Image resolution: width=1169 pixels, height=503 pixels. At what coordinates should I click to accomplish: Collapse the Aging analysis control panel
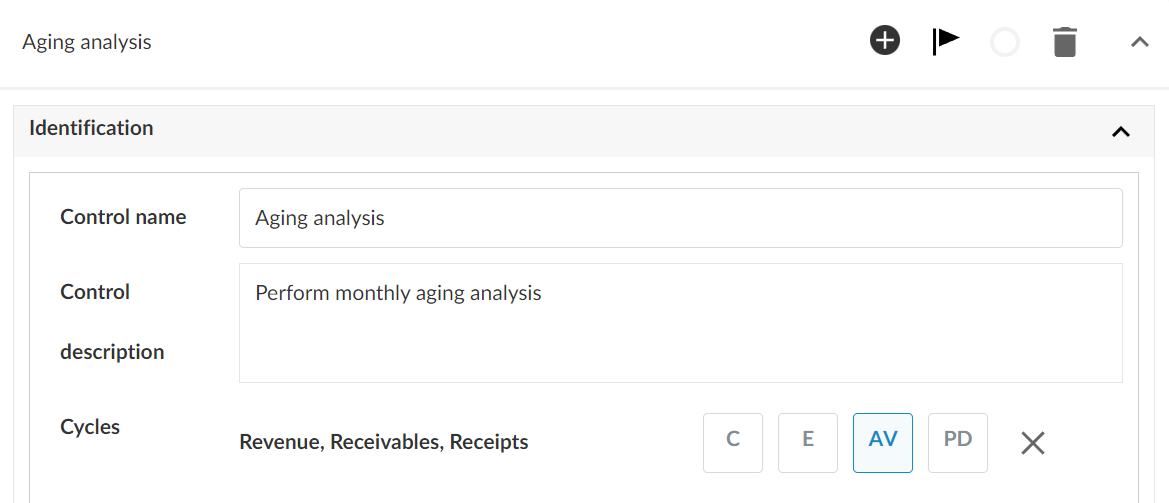[x=1139, y=42]
